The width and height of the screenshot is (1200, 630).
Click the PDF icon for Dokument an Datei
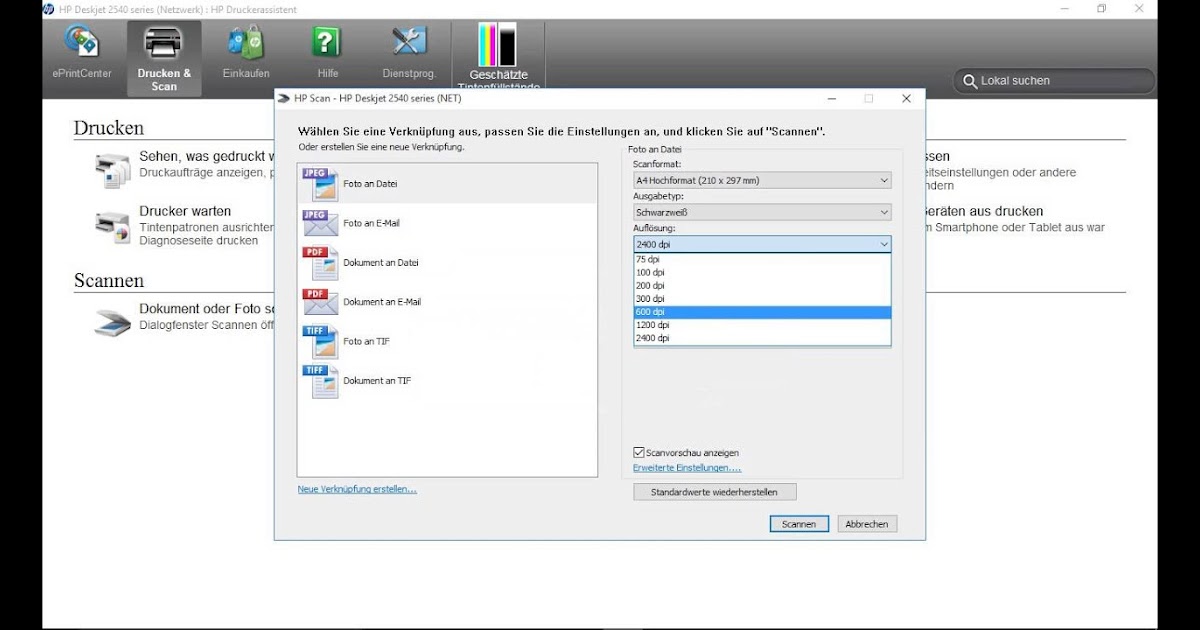point(320,263)
